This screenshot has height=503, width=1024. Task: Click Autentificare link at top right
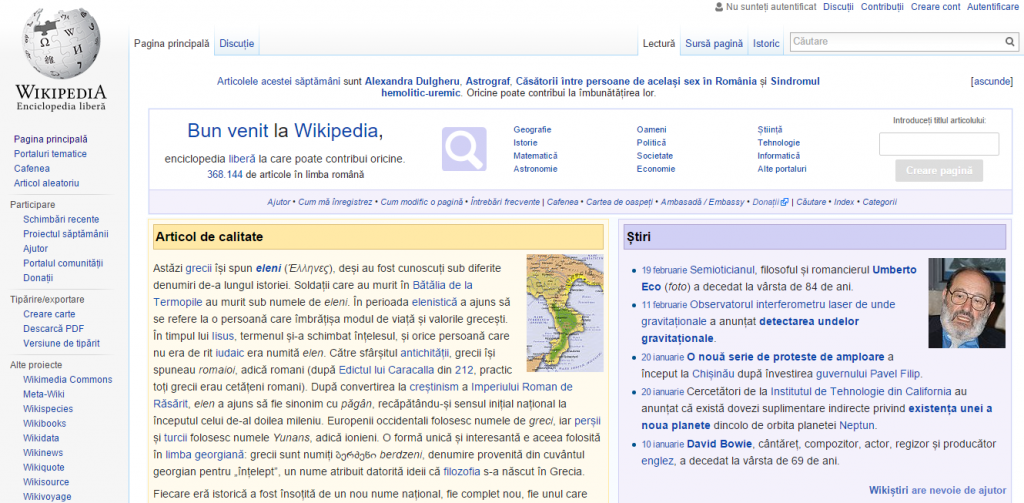[993, 7]
